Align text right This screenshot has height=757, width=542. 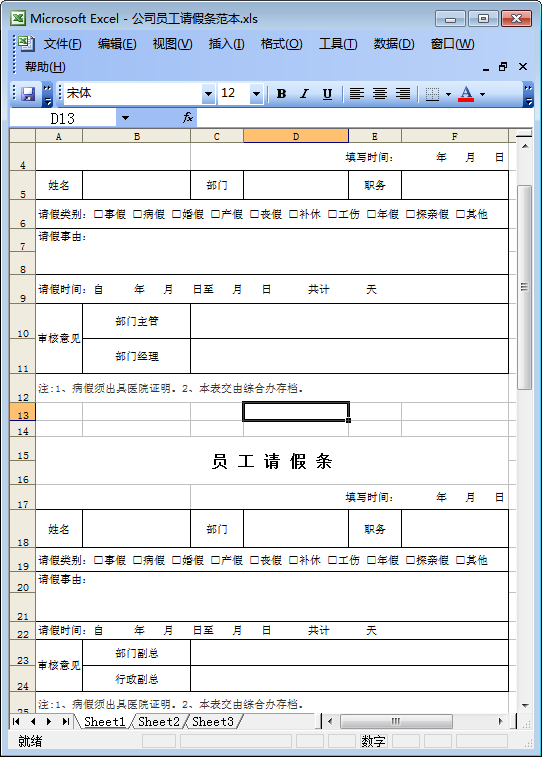point(403,94)
